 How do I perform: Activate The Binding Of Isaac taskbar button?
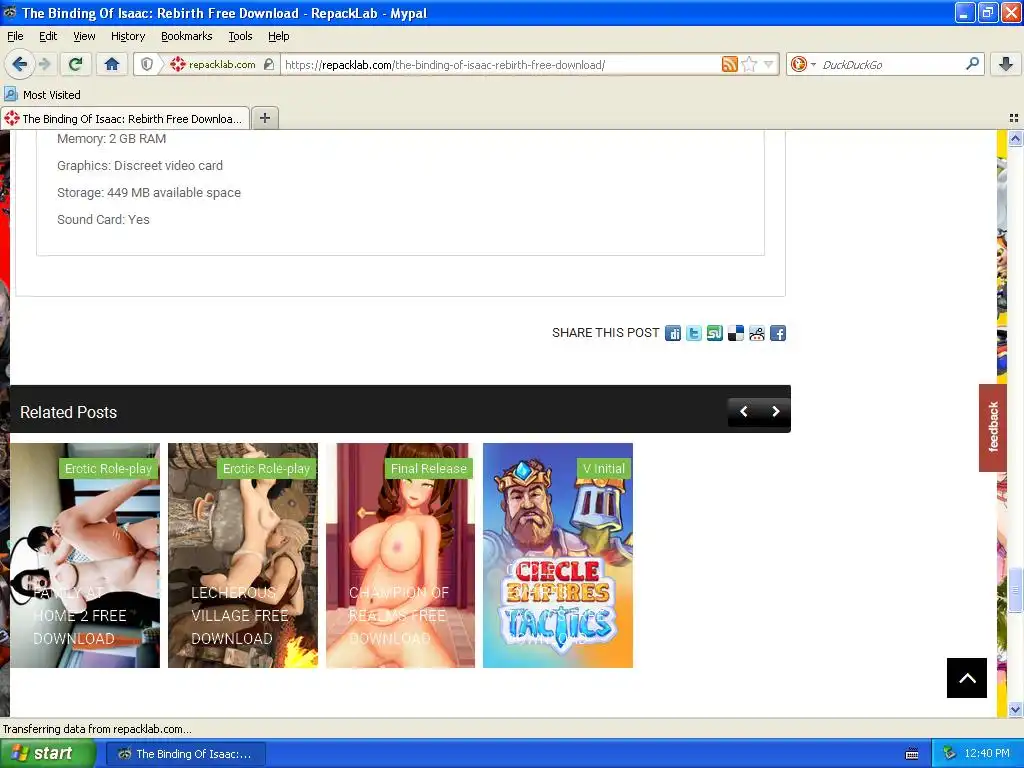click(186, 754)
